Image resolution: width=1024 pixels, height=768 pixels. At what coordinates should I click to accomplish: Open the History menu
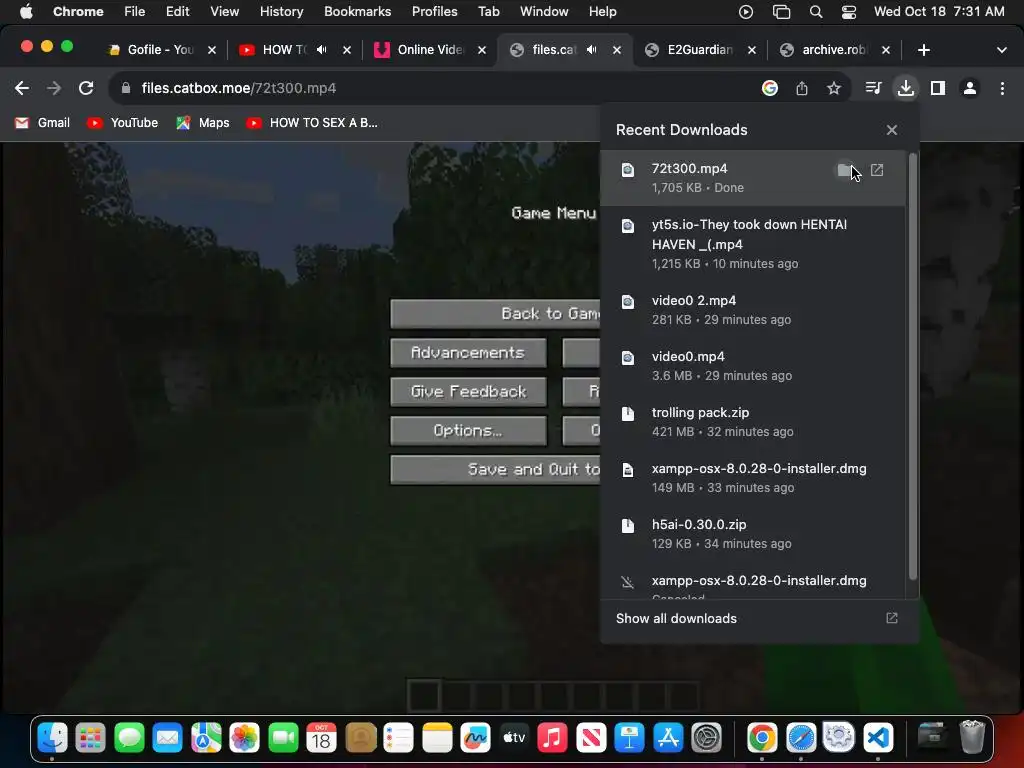point(281,11)
